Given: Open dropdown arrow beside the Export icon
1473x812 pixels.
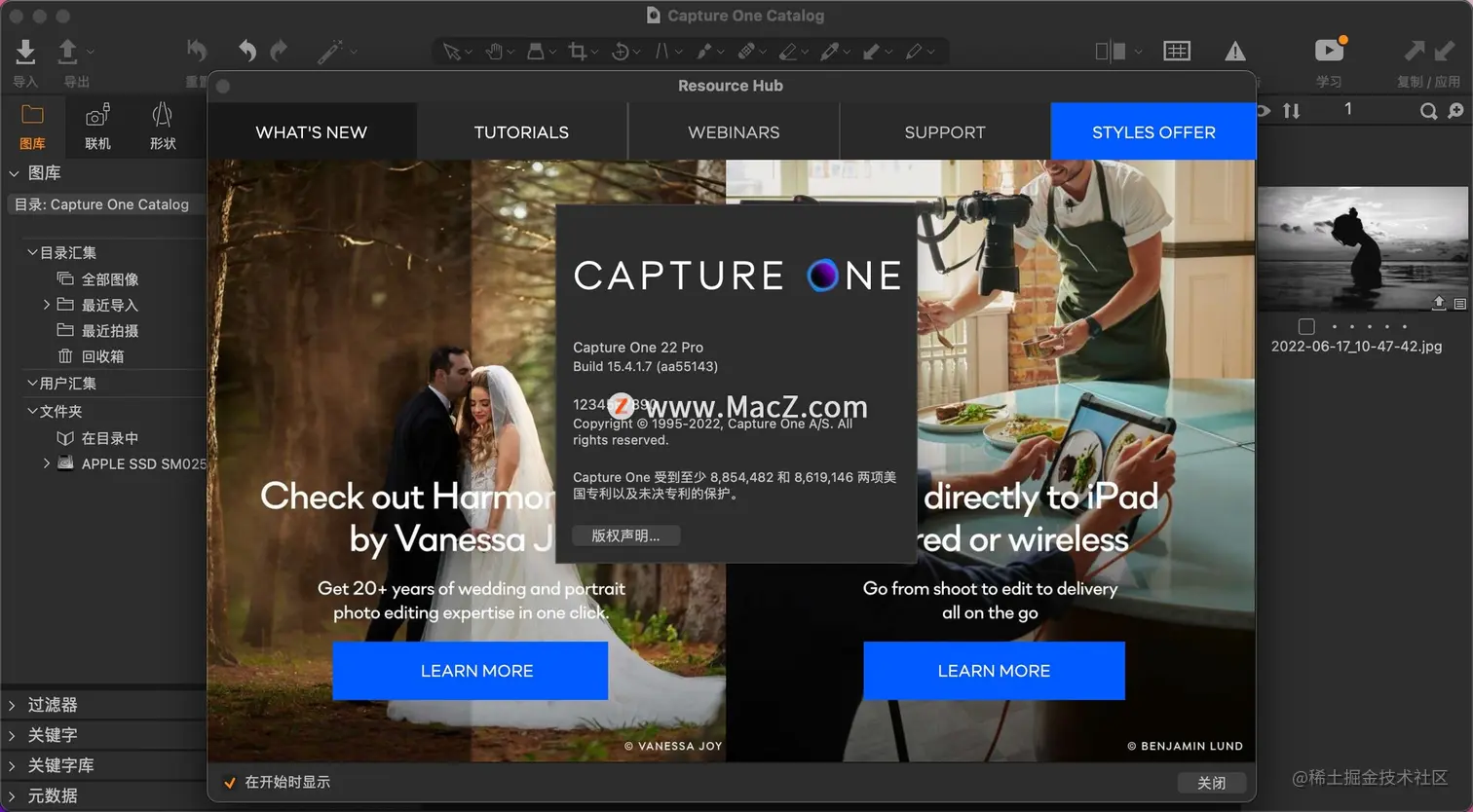Looking at the screenshot, I should 91,51.
